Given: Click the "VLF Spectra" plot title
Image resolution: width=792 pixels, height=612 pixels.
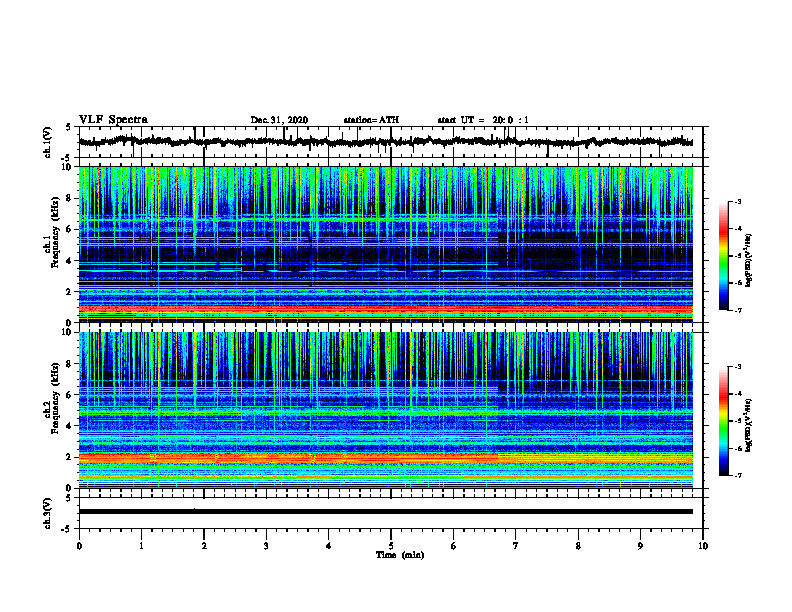Looking at the screenshot, I should tap(113, 120).
